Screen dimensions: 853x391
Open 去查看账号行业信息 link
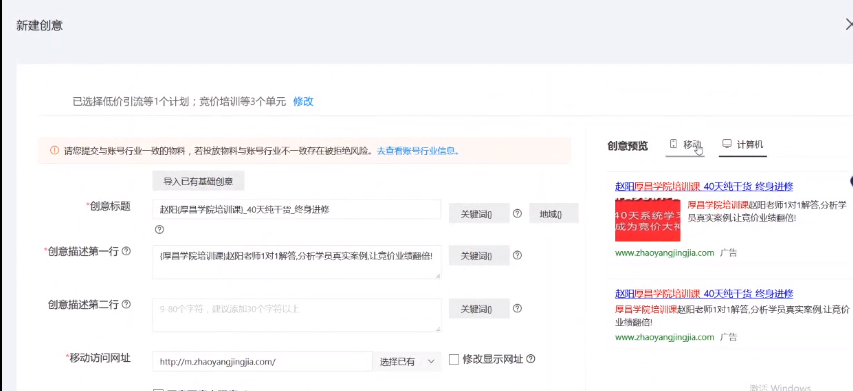coord(418,151)
